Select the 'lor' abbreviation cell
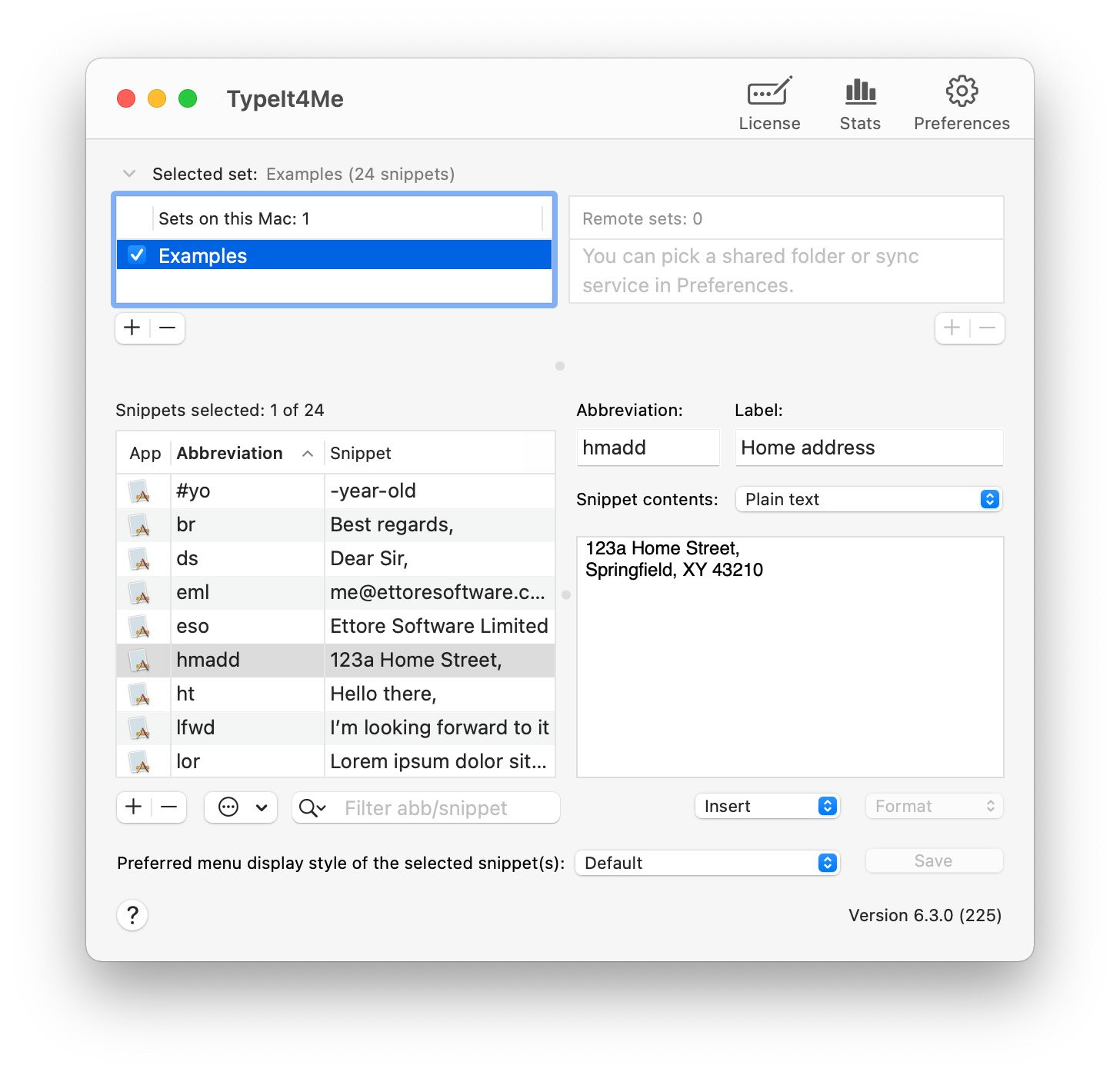The height and width of the screenshot is (1075, 1120). (247, 761)
